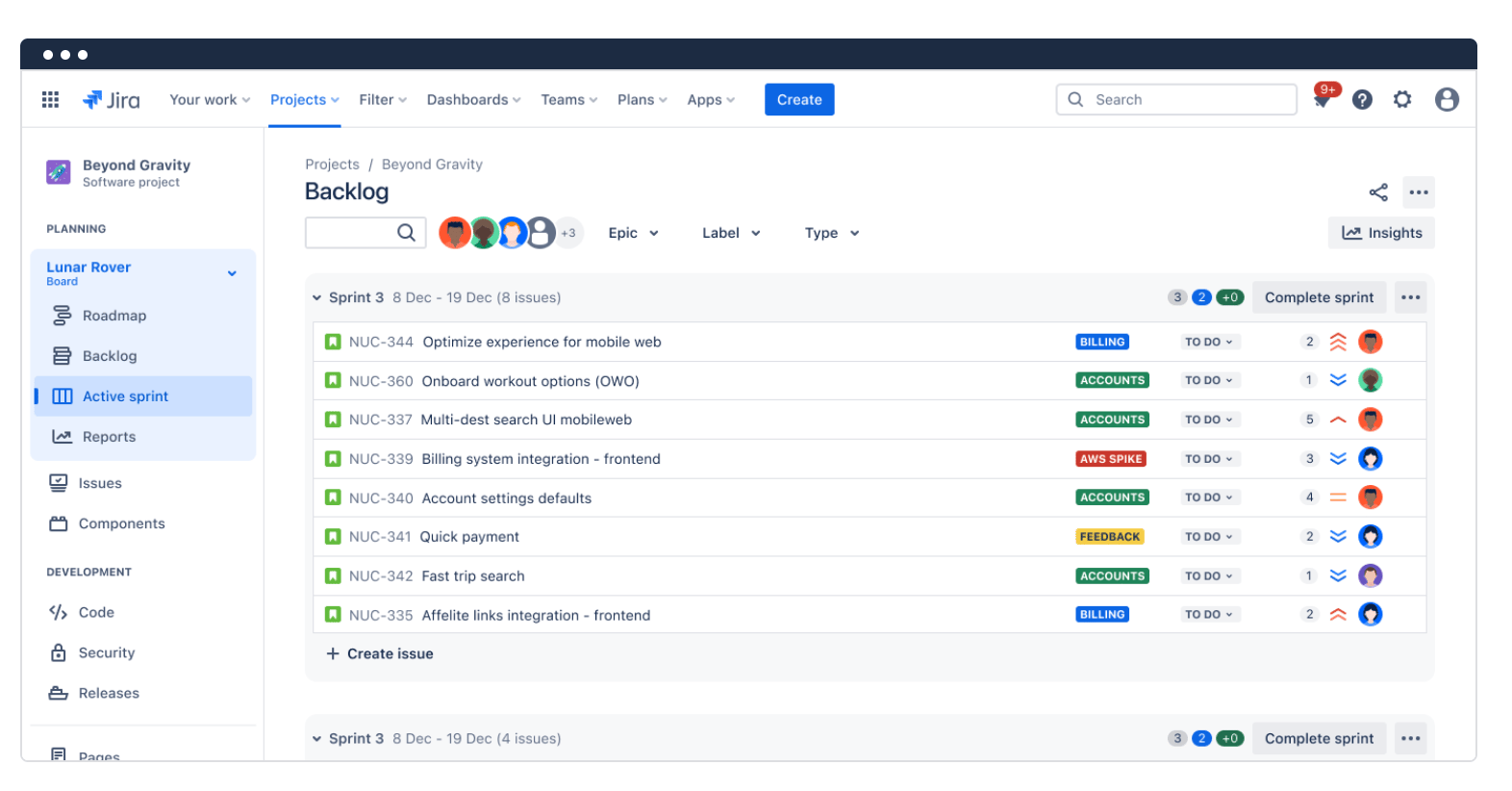Click Complete sprint for the first sprint
Image resolution: width=1512 pixels, height=791 pixels.
click(x=1319, y=297)
